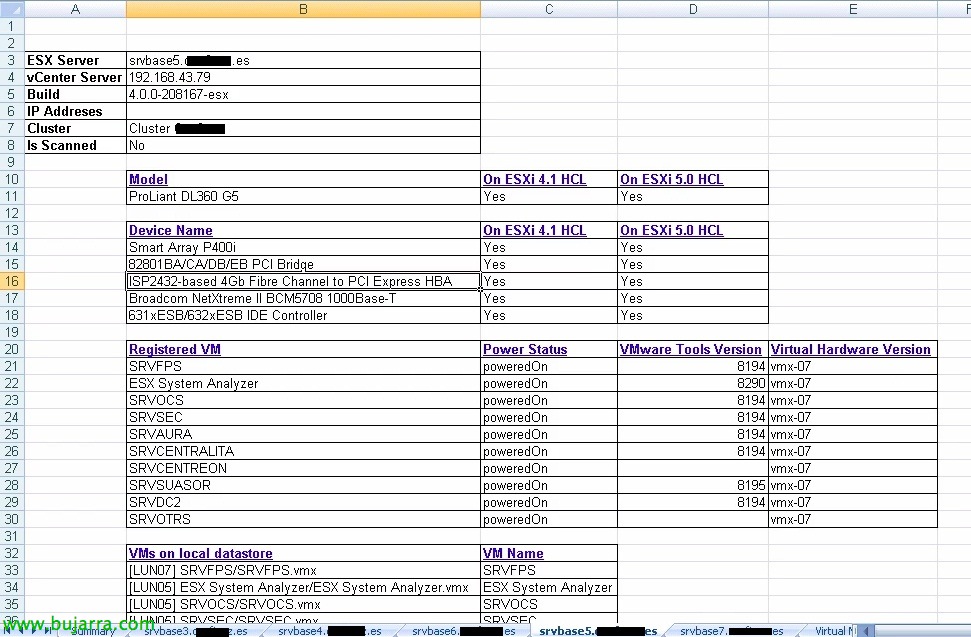971x637 pixels.
Task: Select the Cluster label cell
Action: 76,128
